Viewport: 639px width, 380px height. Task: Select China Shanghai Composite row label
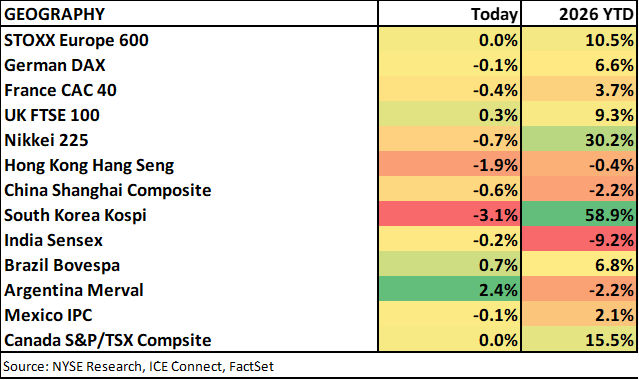pos(108,190)
